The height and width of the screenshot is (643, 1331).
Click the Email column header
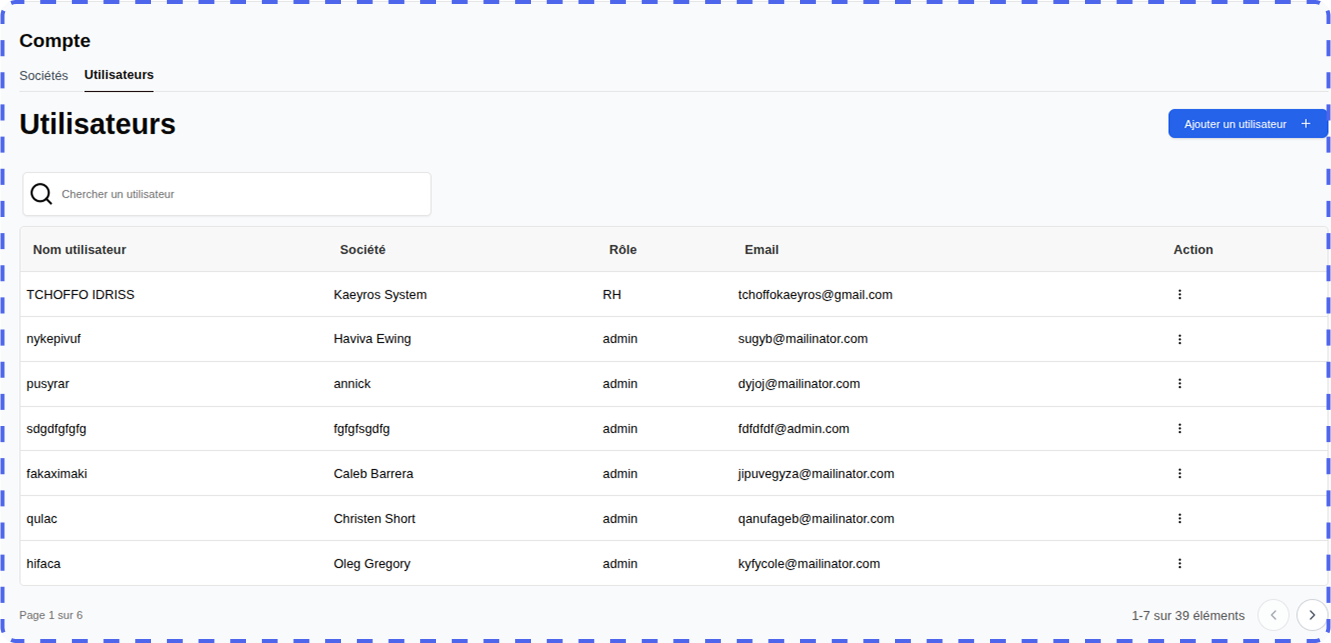click(x=761, y=250)
